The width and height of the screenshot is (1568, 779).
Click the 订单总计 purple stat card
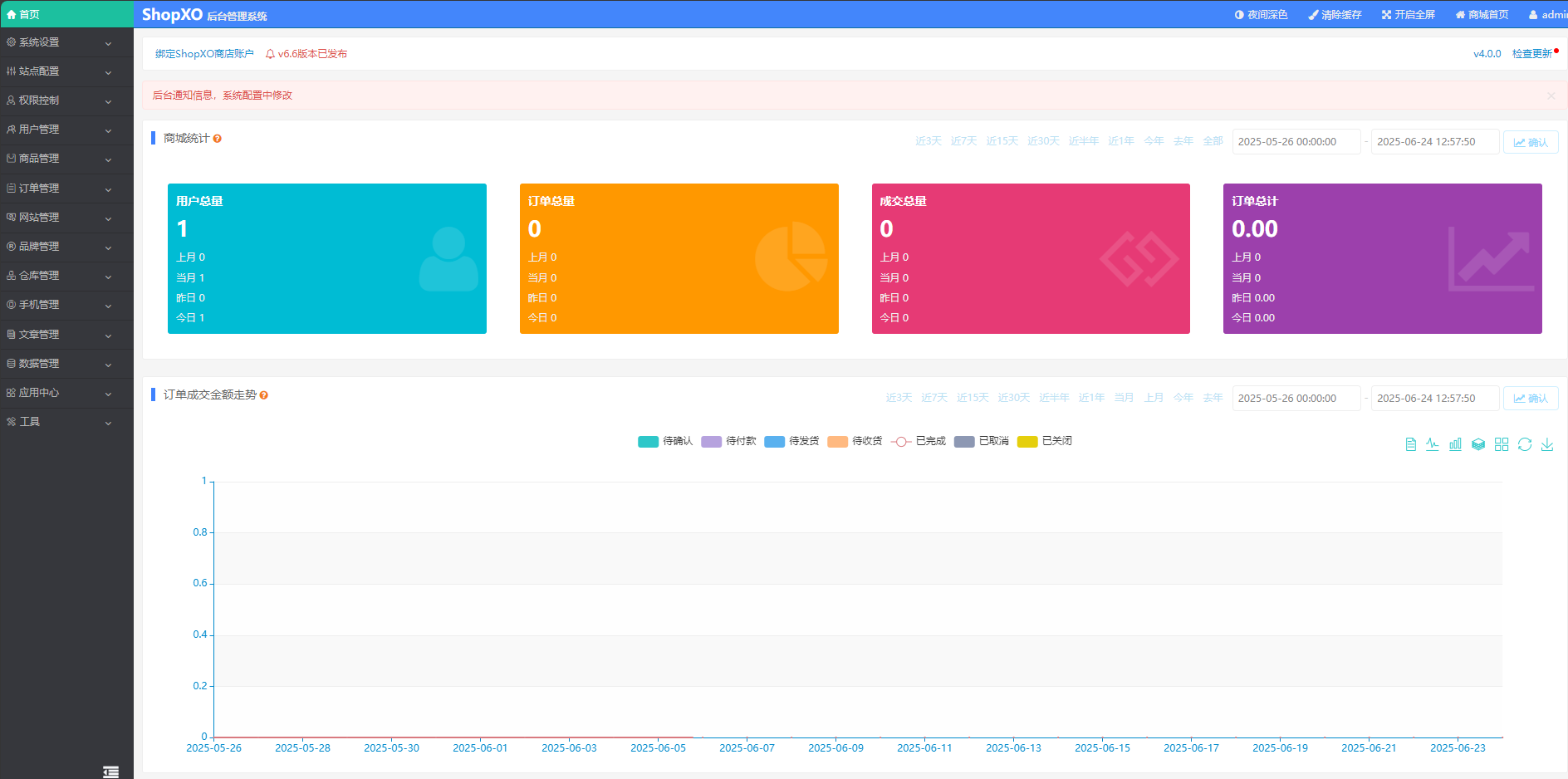1383,258
